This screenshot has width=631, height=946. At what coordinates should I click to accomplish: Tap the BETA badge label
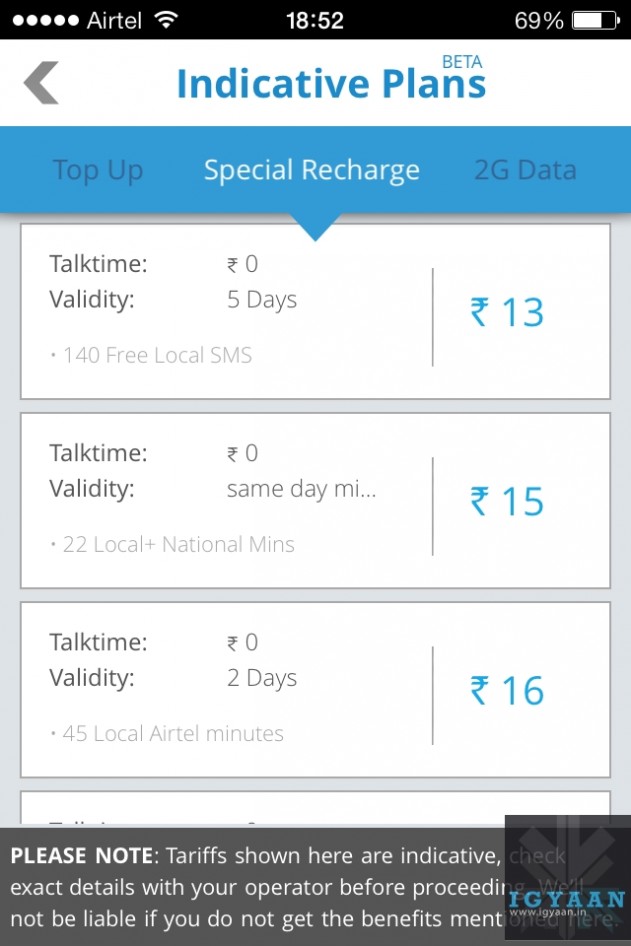[x=461, y=62]
